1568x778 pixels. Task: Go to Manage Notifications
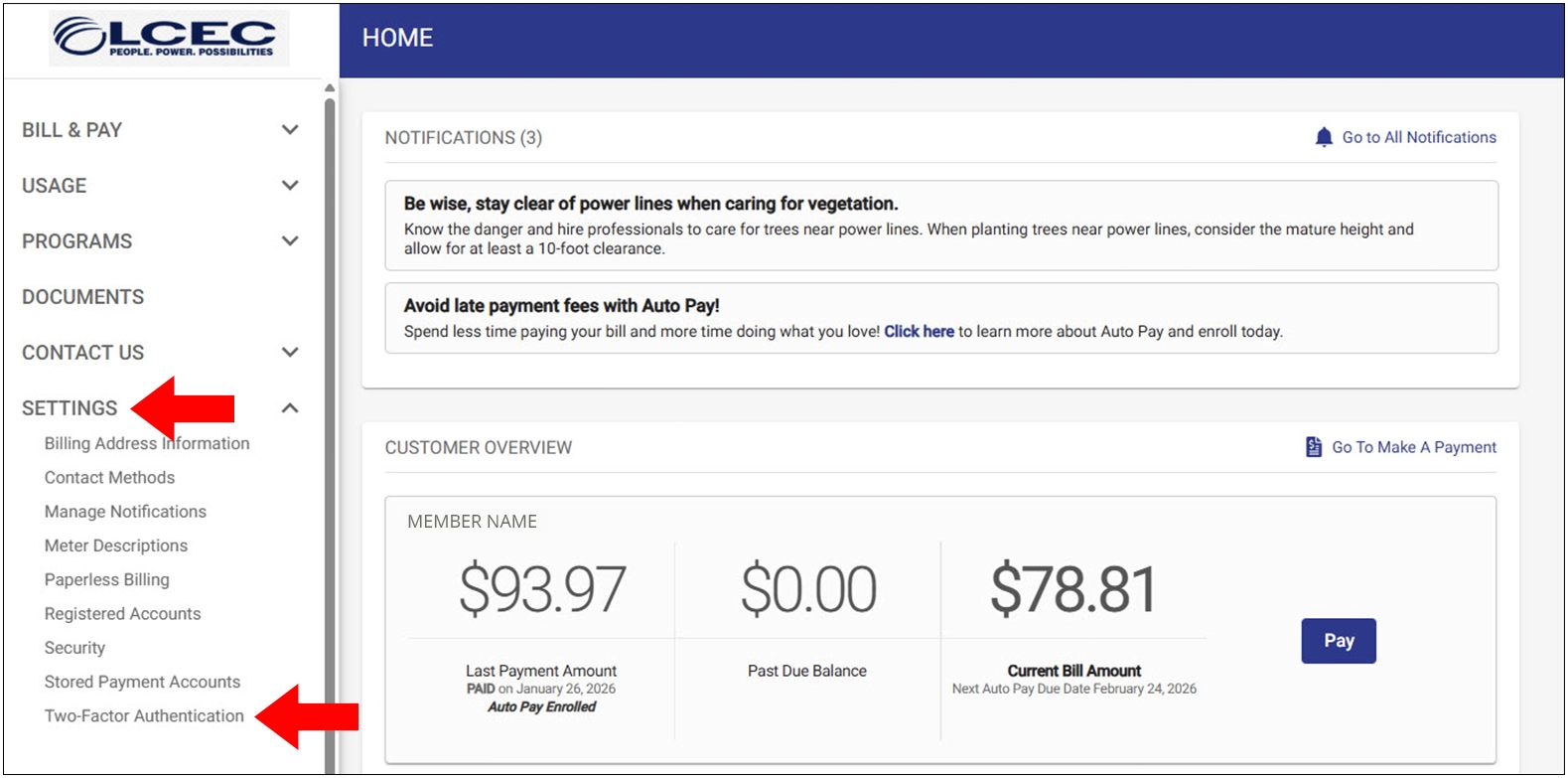[x=125, y=512]
